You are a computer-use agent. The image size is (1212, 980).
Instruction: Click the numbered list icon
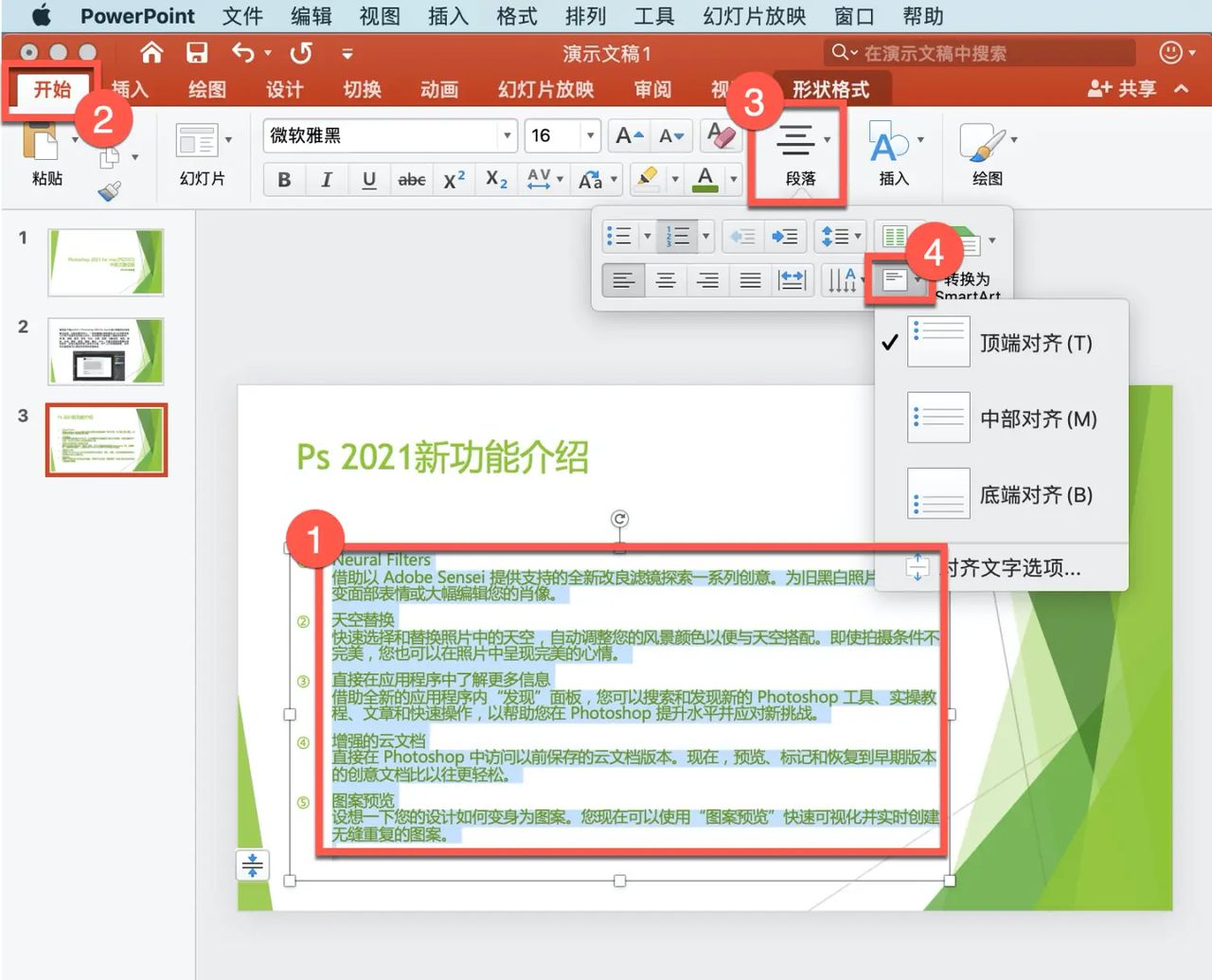(x=678, y=236)
